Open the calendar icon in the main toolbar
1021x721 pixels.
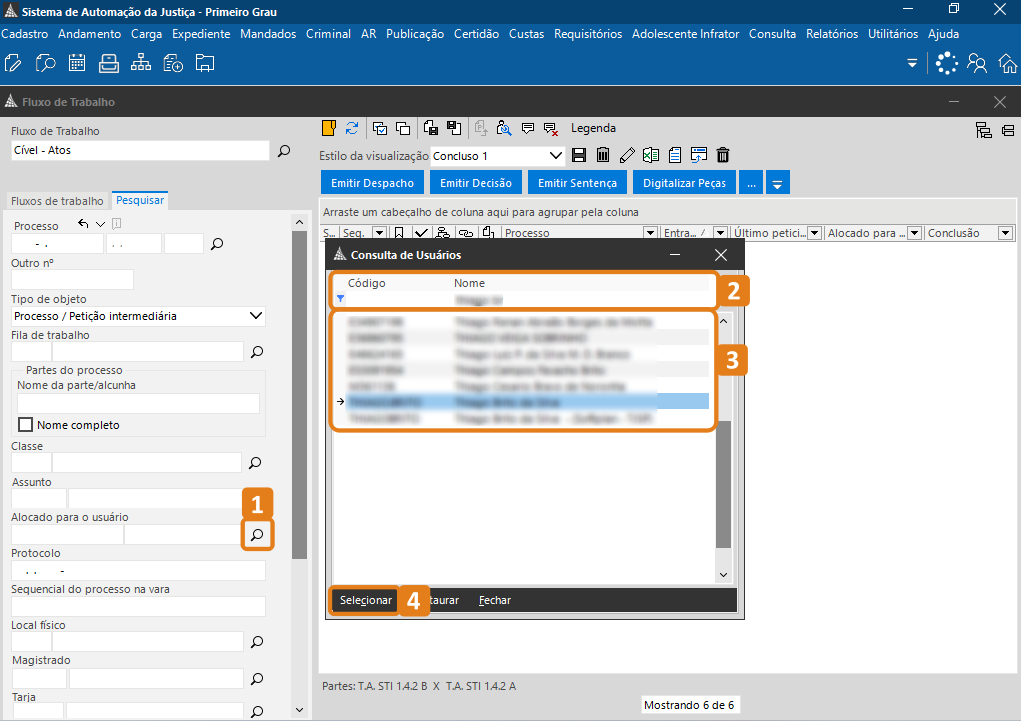pos(77,63)
